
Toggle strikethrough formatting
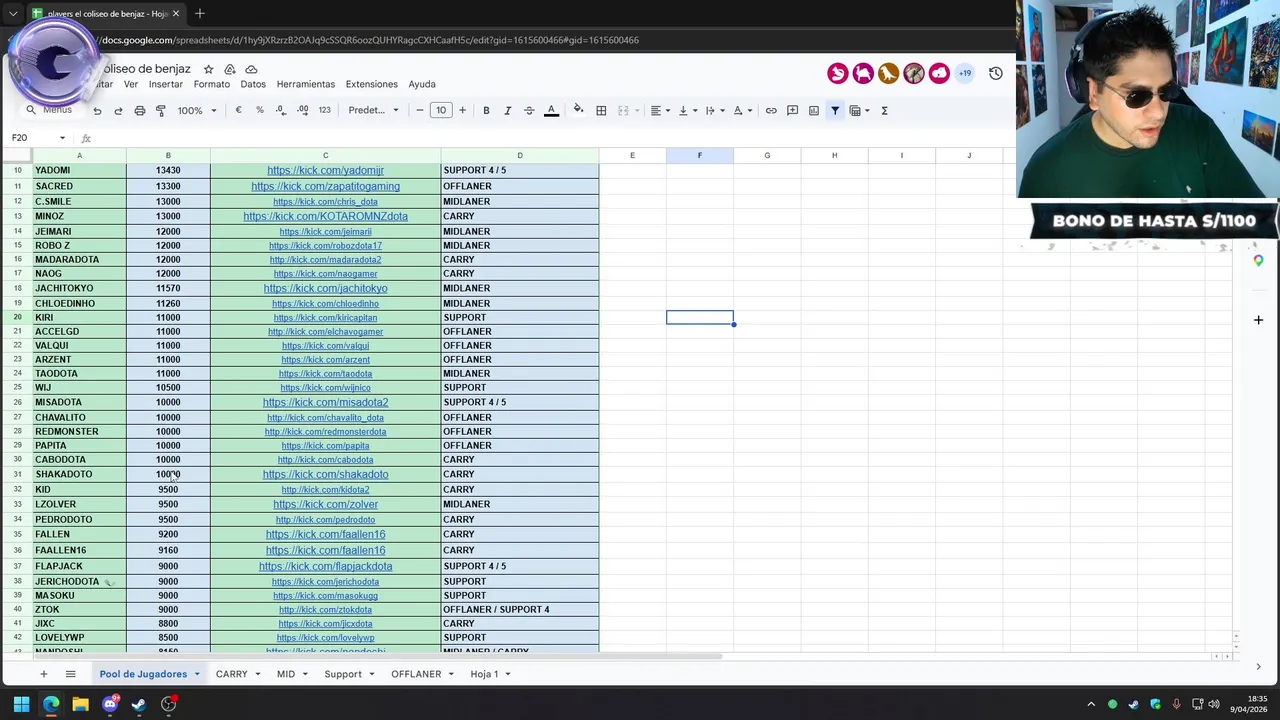click(529, 110)
